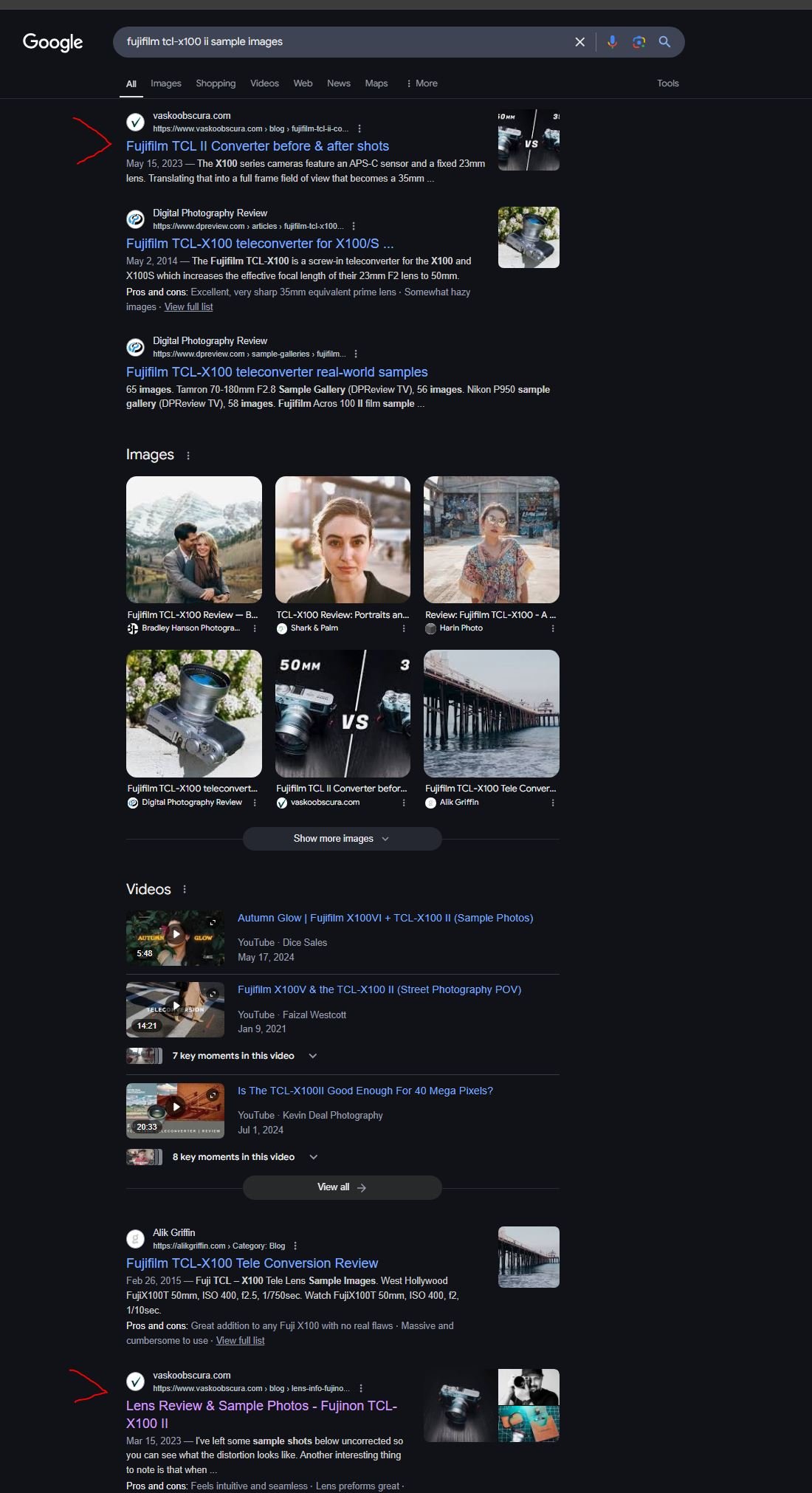Viewport: 812px width, 1493px height.
Task: Expand Show more images
Action: pos(343,839)
